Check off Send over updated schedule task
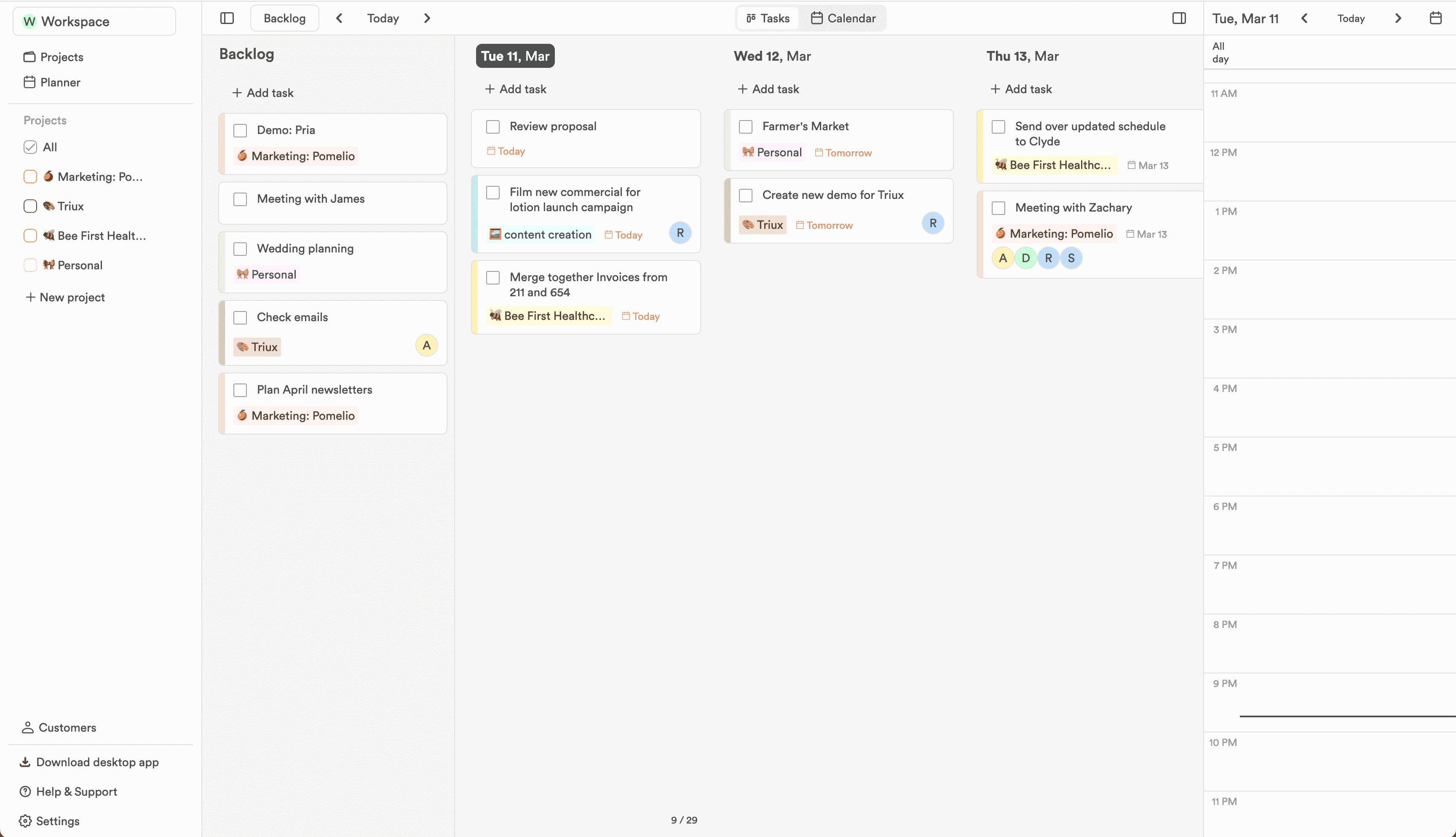 (x=998, y=126)
